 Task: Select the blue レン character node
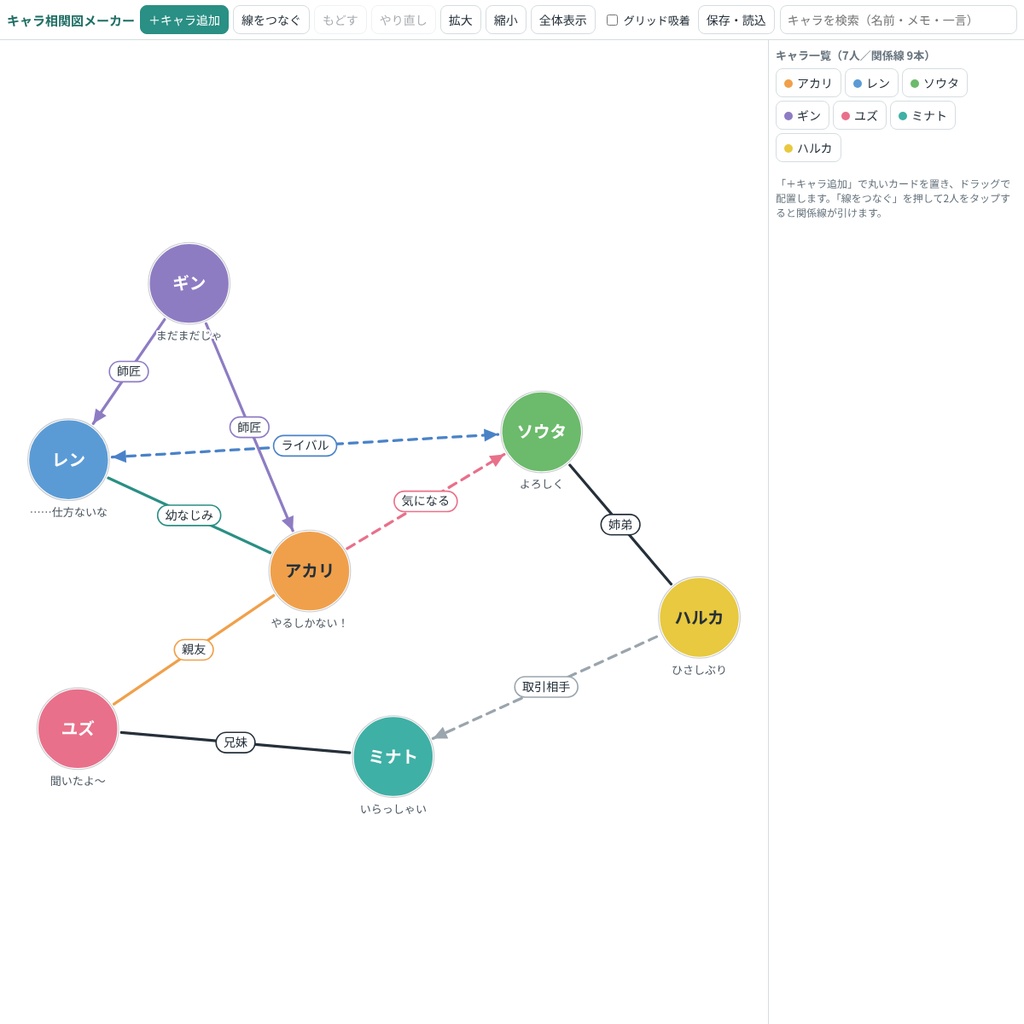[69, 460]
